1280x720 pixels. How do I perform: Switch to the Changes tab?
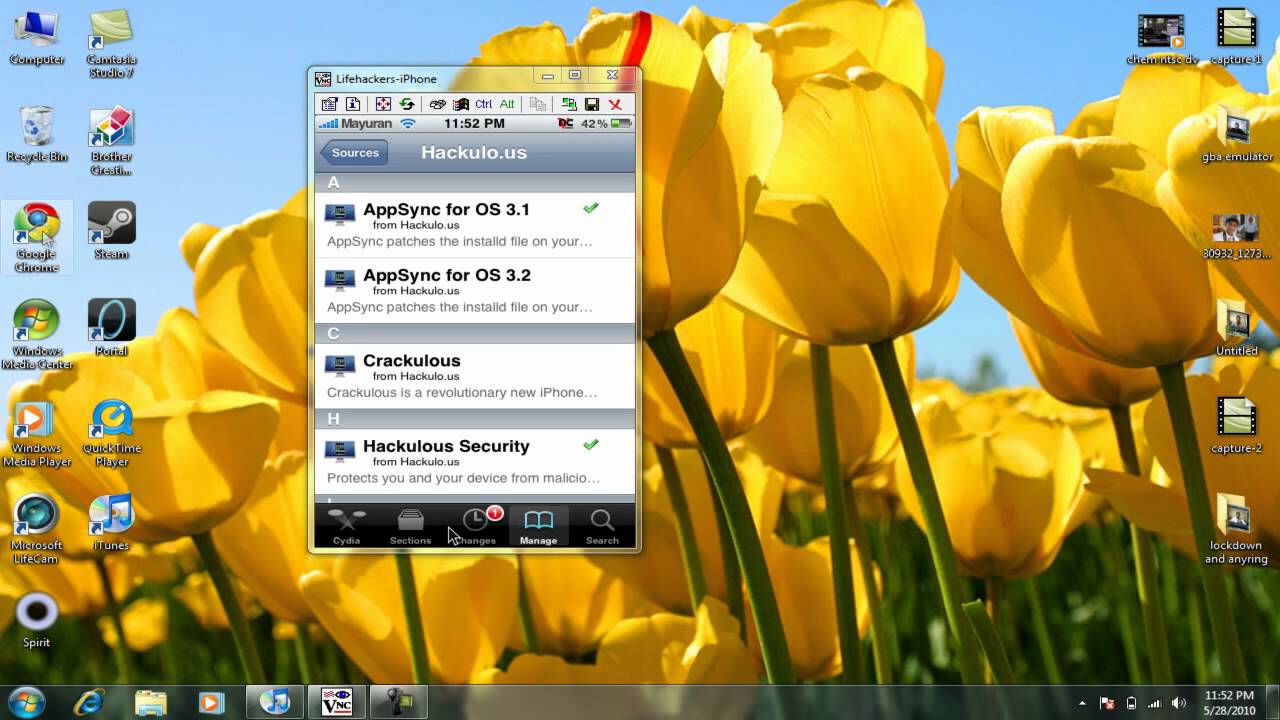click(x=475, y=526)
